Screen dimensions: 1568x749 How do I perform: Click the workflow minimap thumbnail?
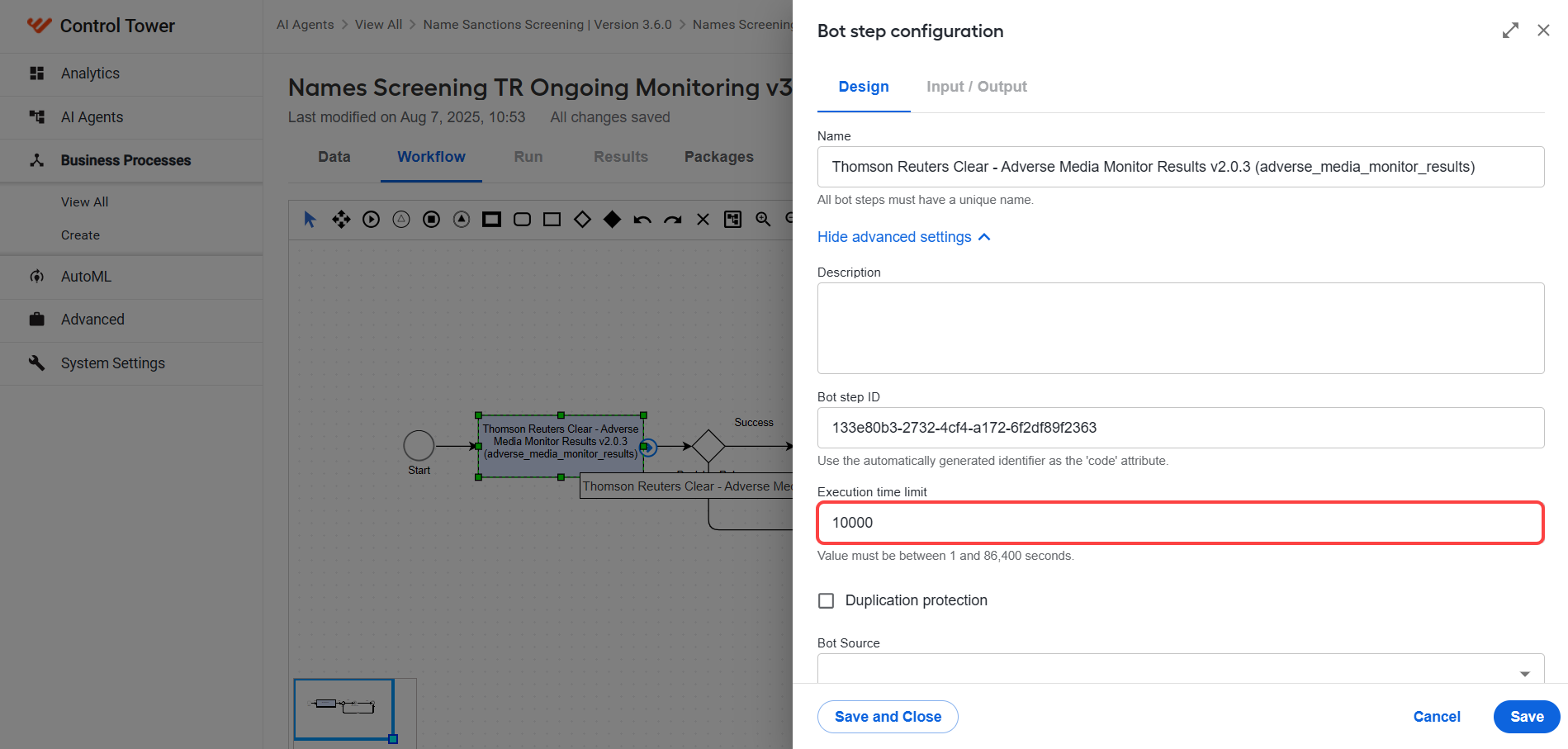pos(344,709)
